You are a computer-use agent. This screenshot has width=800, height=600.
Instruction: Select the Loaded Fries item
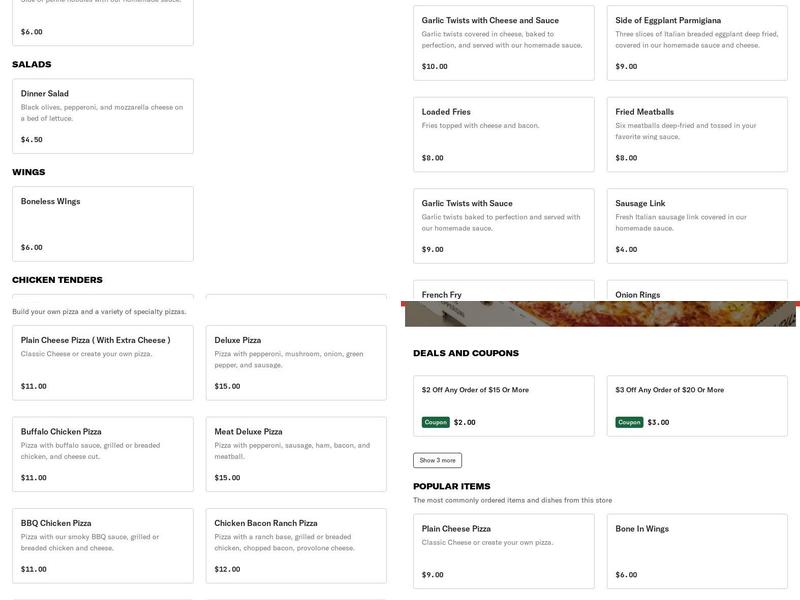[x=503, y=134]
